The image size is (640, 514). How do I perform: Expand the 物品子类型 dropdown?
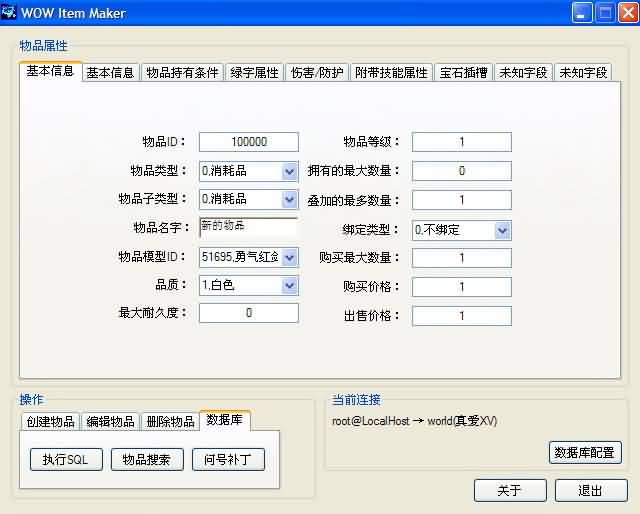pyautogui.click(x=289, y=200)
